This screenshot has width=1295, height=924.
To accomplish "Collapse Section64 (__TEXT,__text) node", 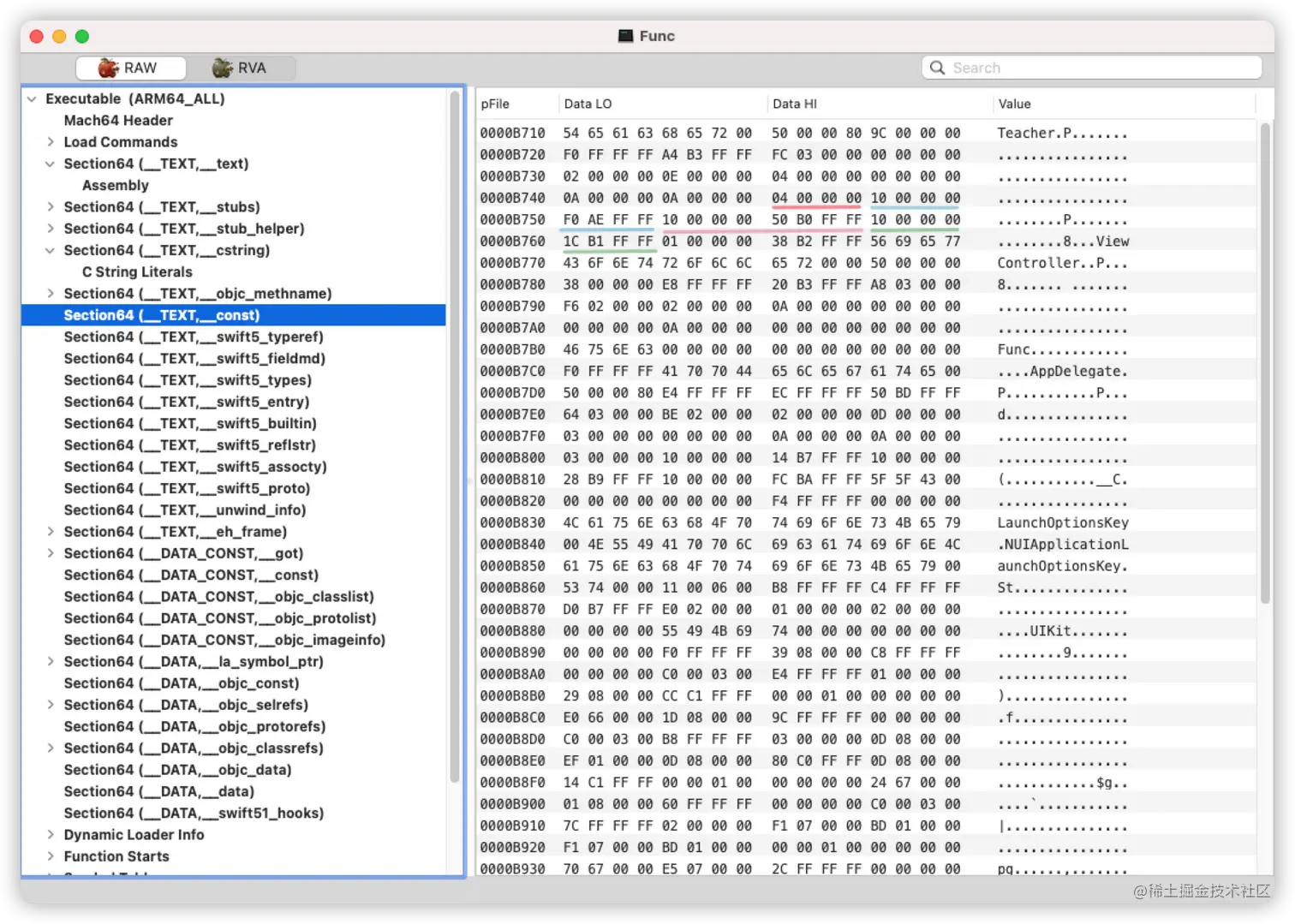I will coord(51,164).
